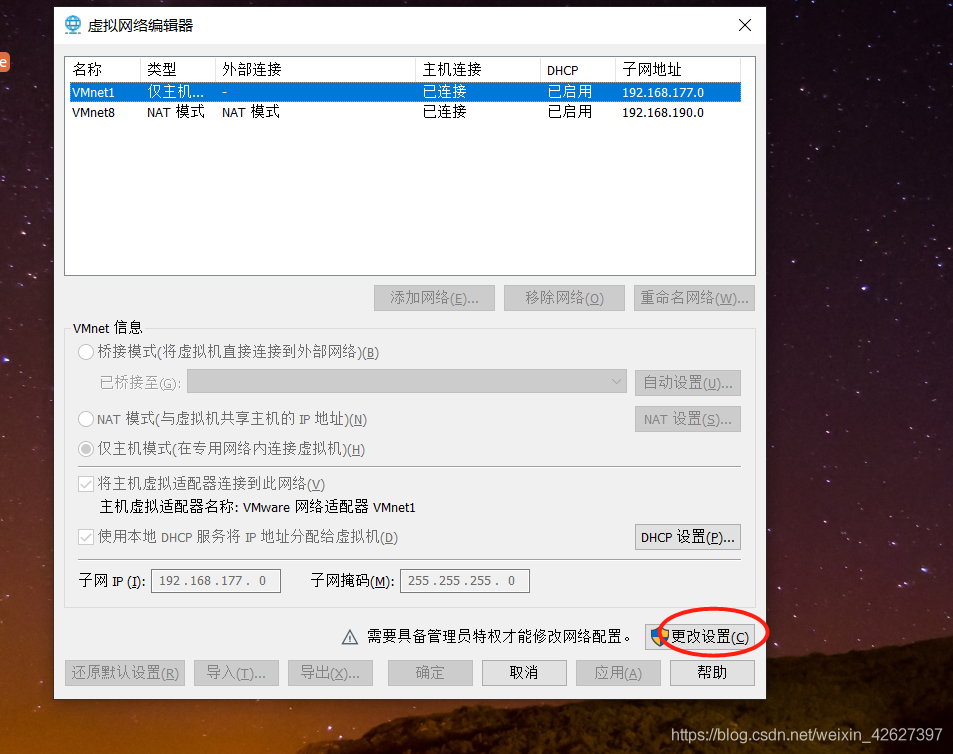Viewport: 953px width, 754px height.
Task: Click the 主机连接 column header
Action: point(478,69)
